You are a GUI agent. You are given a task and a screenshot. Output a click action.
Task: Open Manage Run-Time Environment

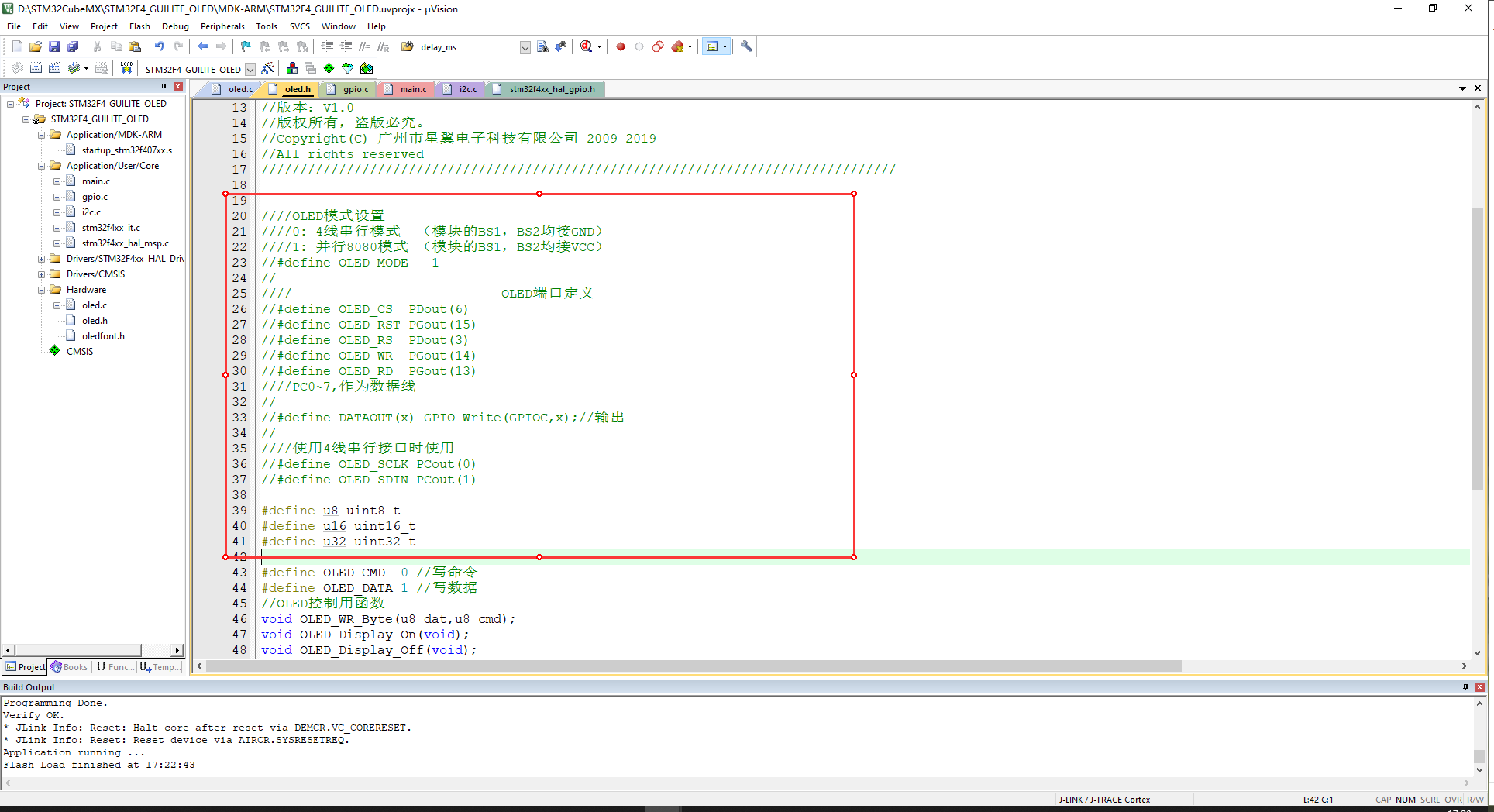329,68
